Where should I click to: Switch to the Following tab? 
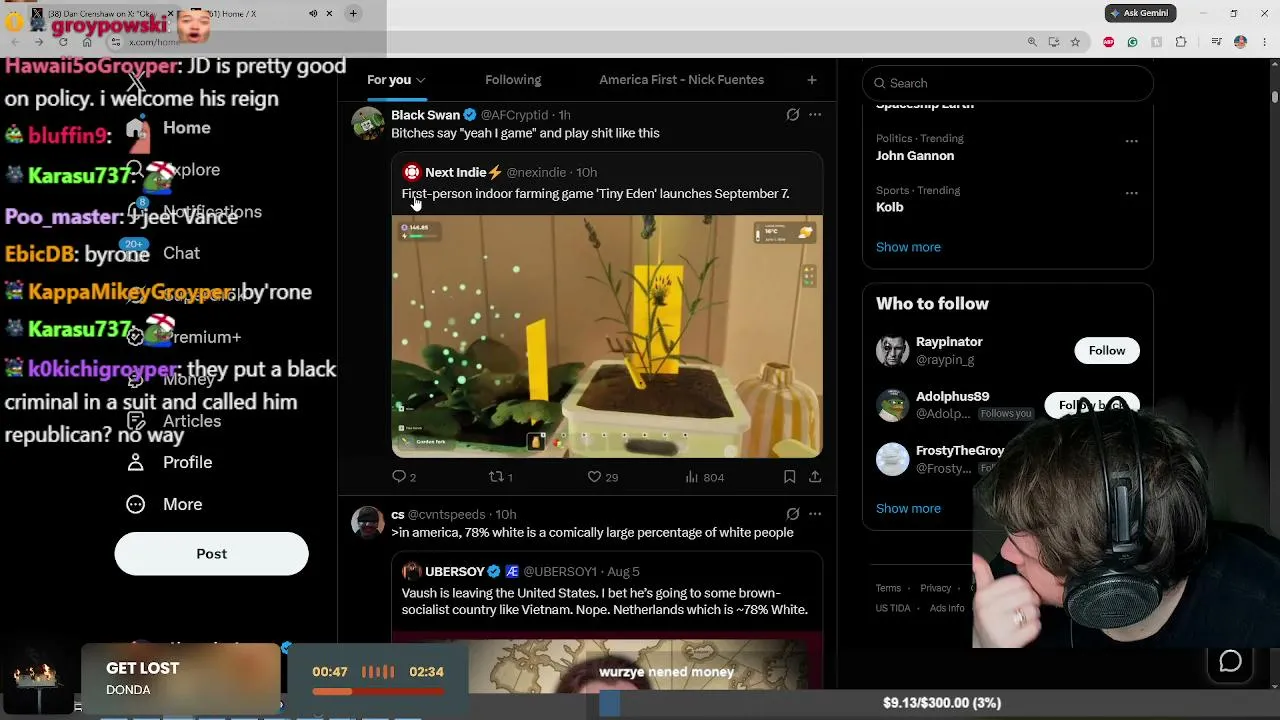513,80
